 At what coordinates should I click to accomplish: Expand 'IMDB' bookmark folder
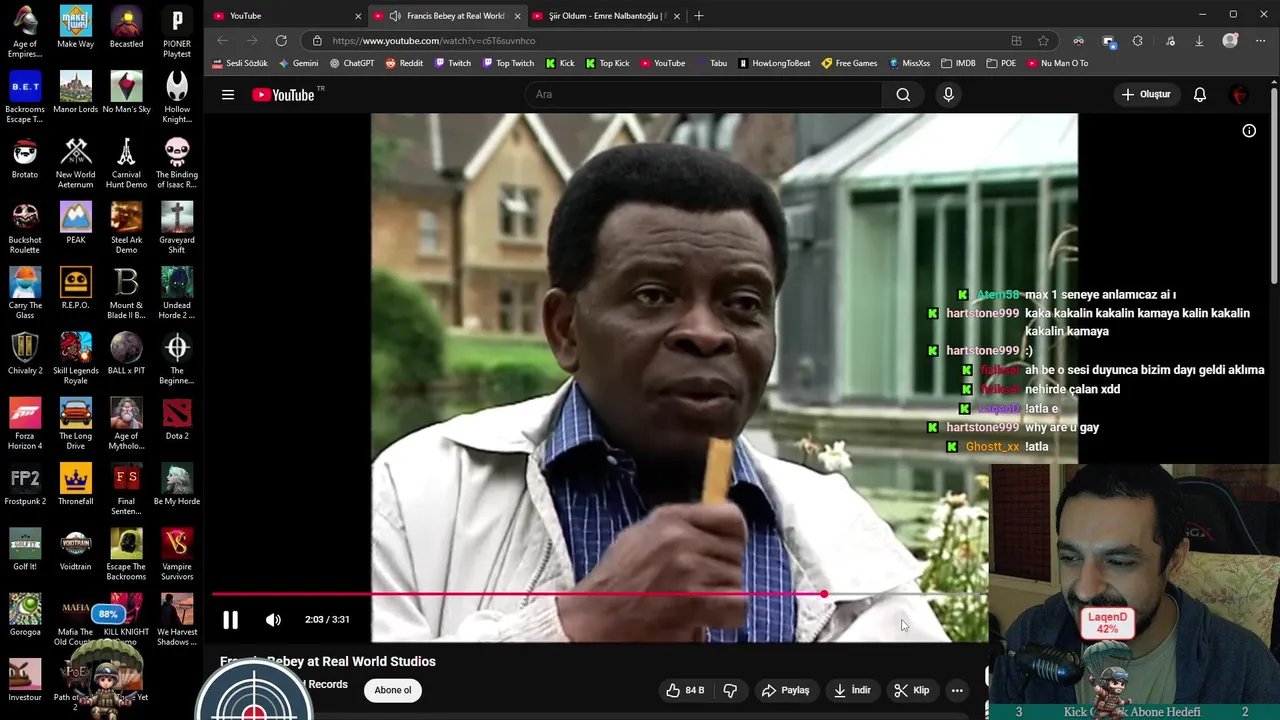pos(958,63)
